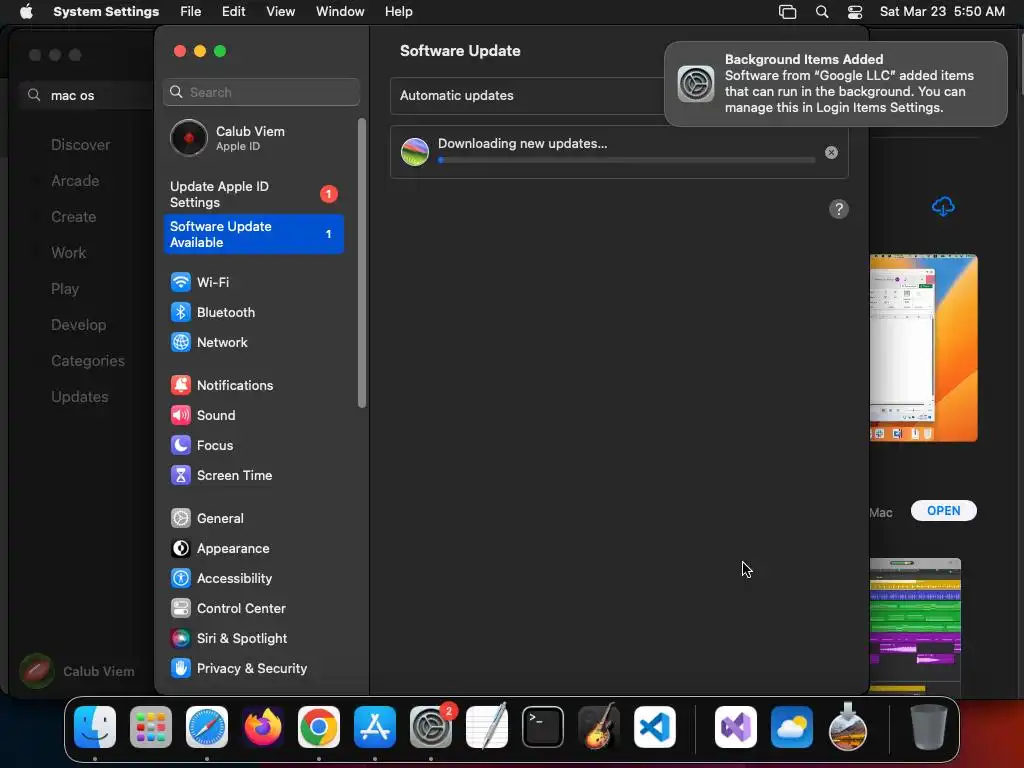The image size is (1024, 768).
Task: Open Weather app from the Dock
Action: [792, 727]
